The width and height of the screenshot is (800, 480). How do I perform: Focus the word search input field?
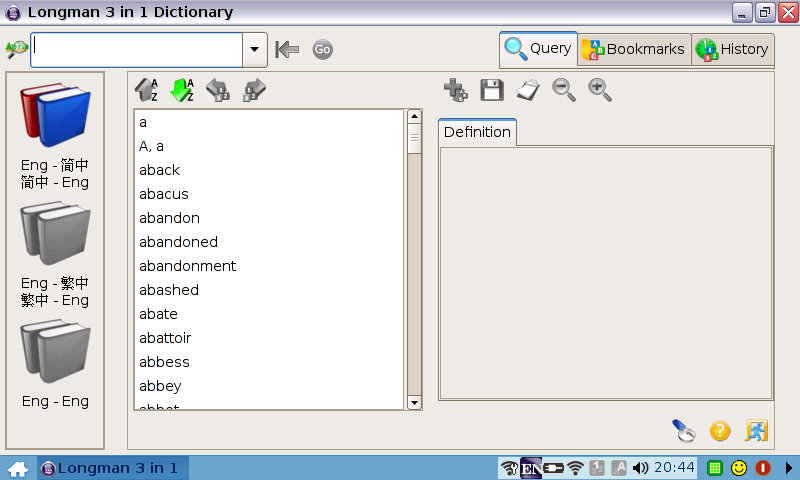(x=136, y=49)
